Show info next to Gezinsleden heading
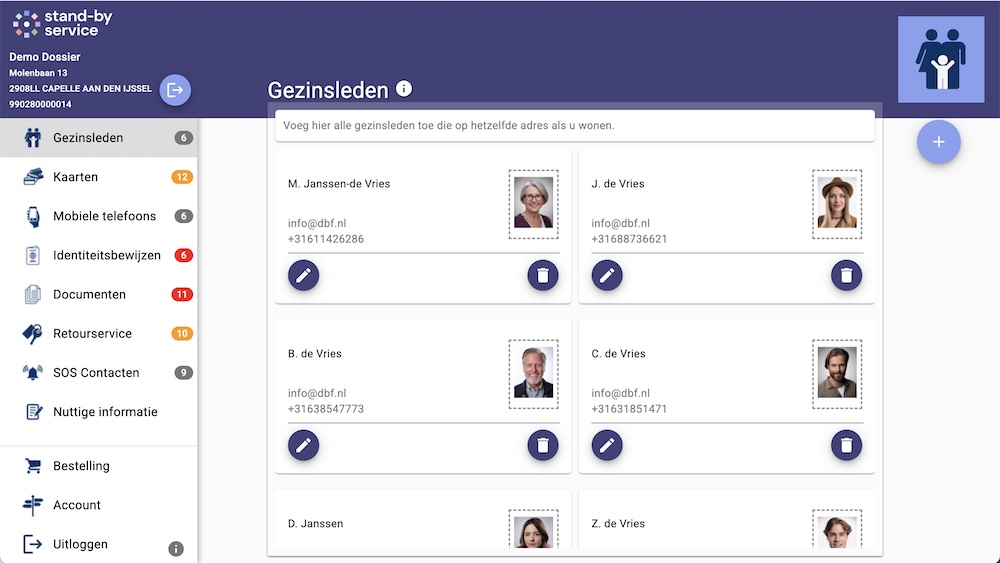 point(404,89)
